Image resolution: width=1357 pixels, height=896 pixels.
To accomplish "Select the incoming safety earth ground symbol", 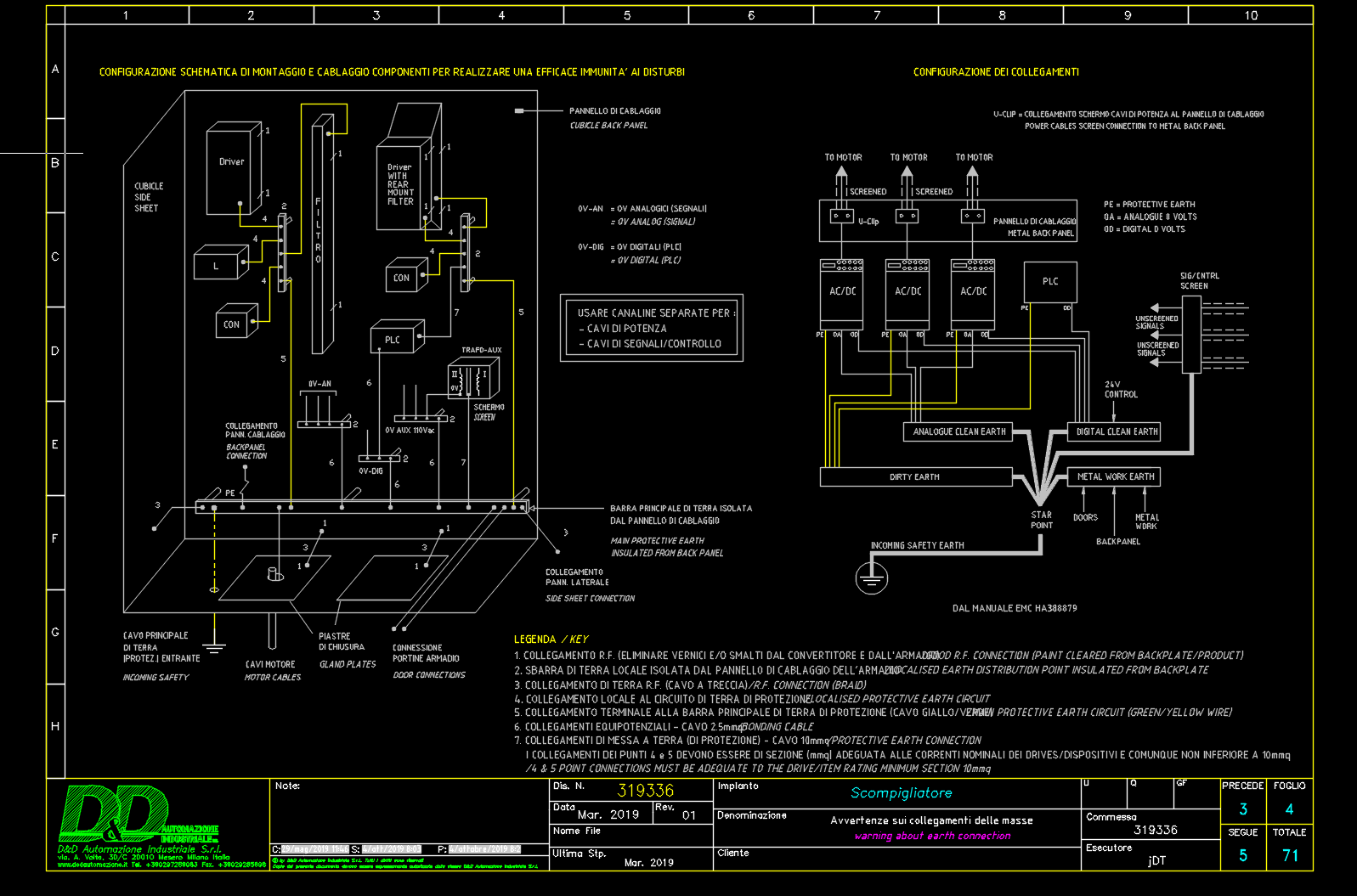I will (871, 578).
